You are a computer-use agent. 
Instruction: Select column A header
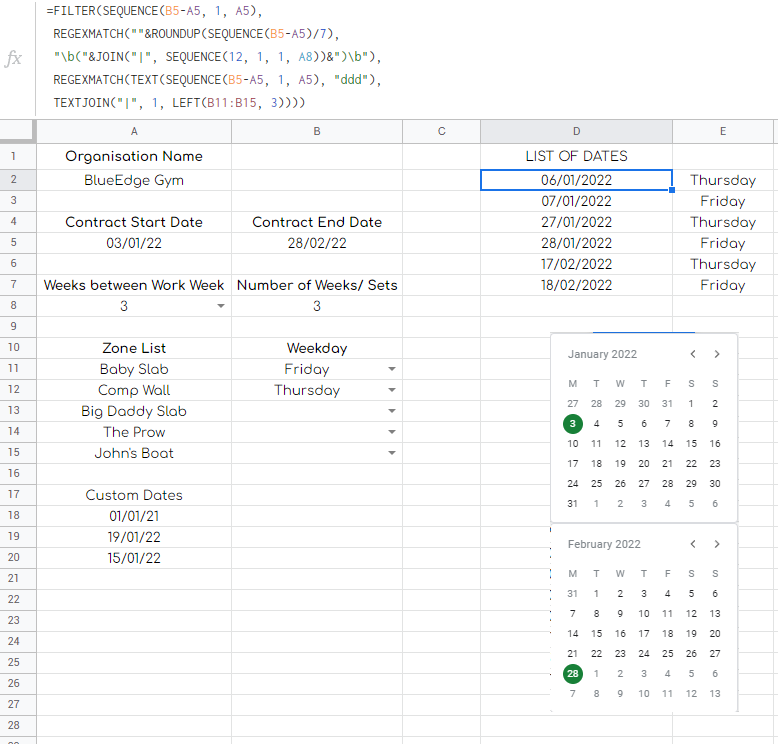click(134, 132)
